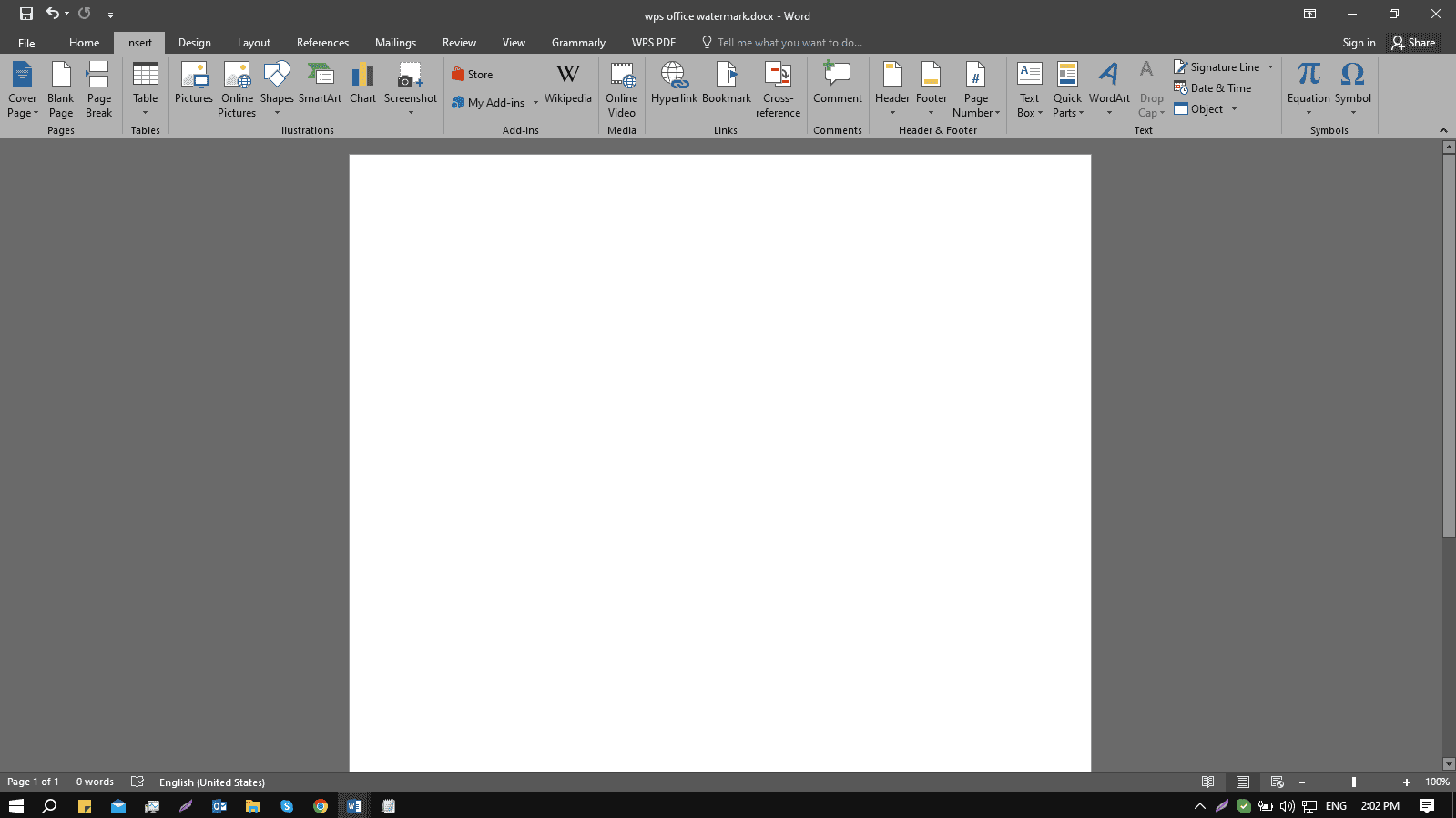Viewport: 1456px width, 818px height.
Task: Check the word count in status bar
Action: click(x=95, y=782)
